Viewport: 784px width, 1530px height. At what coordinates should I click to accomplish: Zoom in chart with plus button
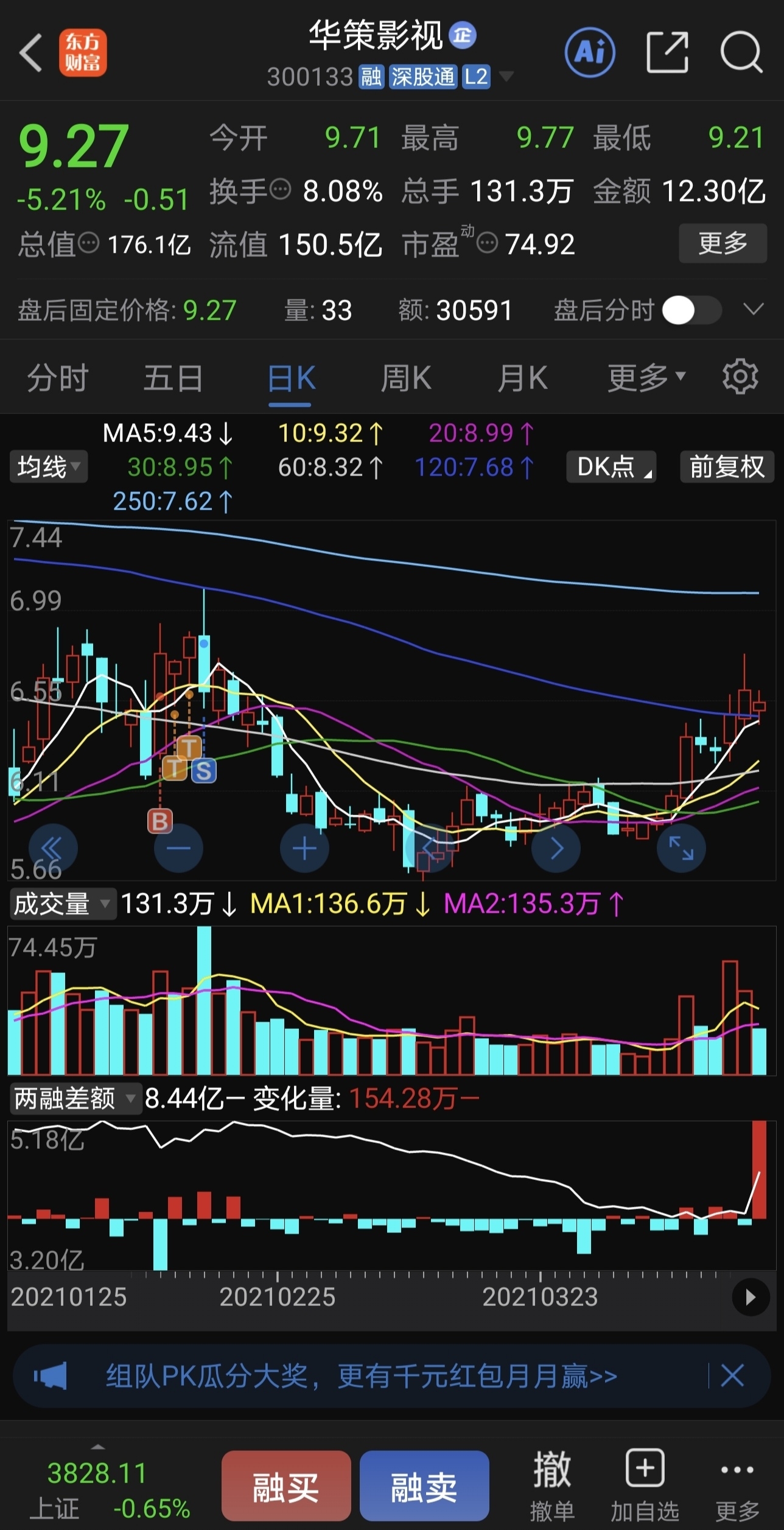[304, 847]
